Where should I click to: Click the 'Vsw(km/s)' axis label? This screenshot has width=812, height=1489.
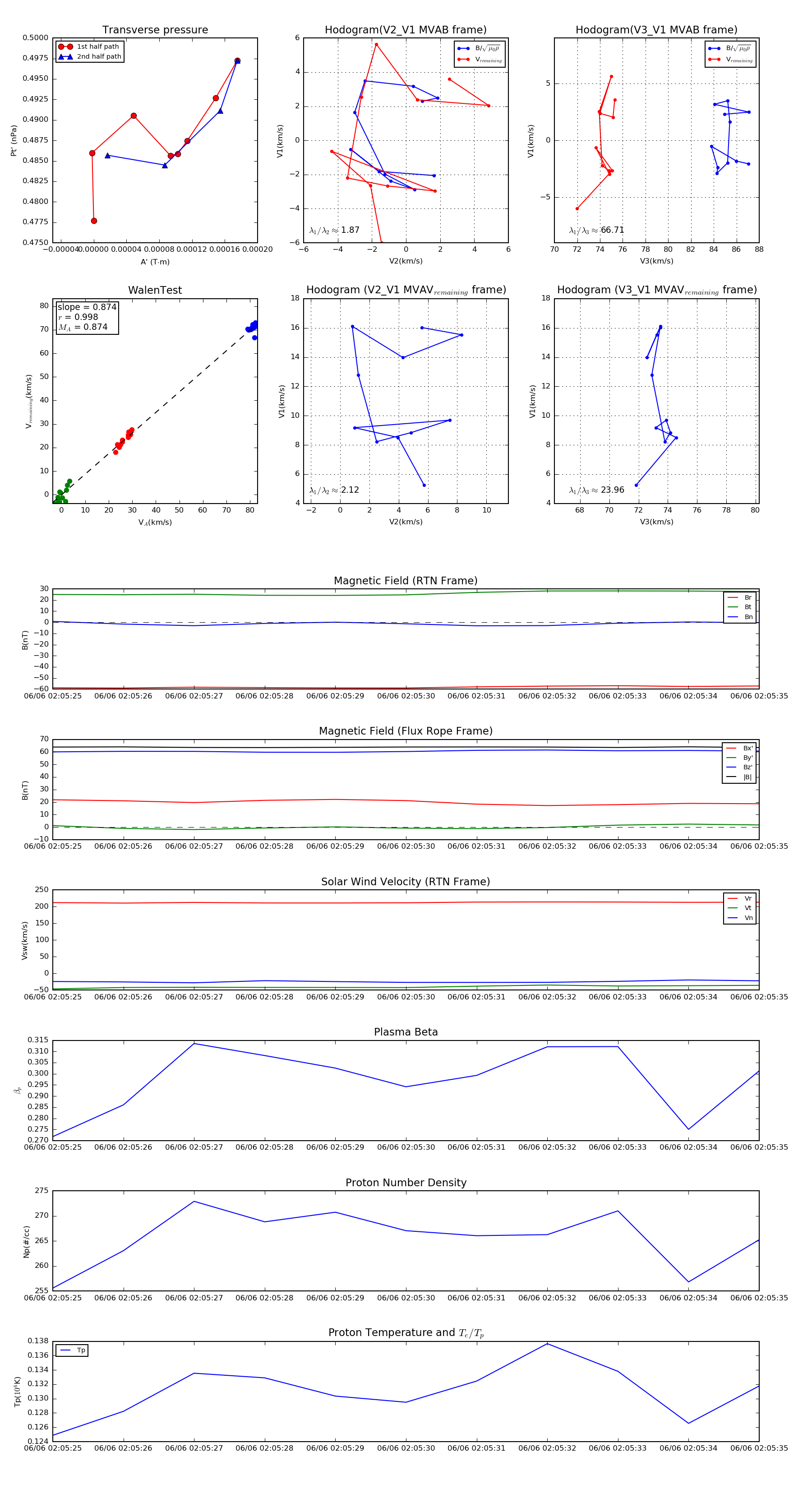(24, 940)
